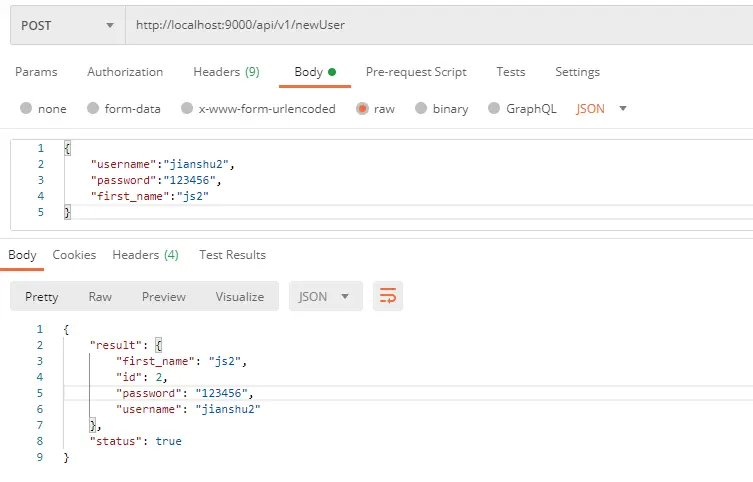Toggle the wrap lines icon button
The image size is (753, 482).
(x=388, y=296)
